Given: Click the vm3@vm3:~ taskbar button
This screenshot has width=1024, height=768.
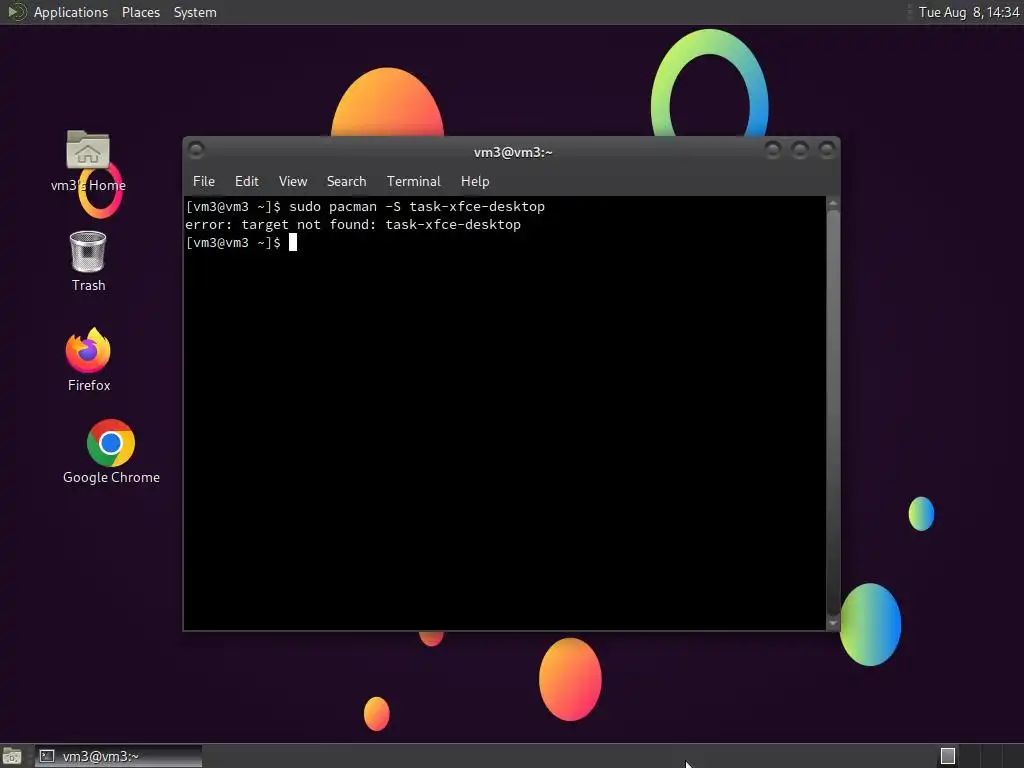Looking at the screenshot, I should [118, 756].
